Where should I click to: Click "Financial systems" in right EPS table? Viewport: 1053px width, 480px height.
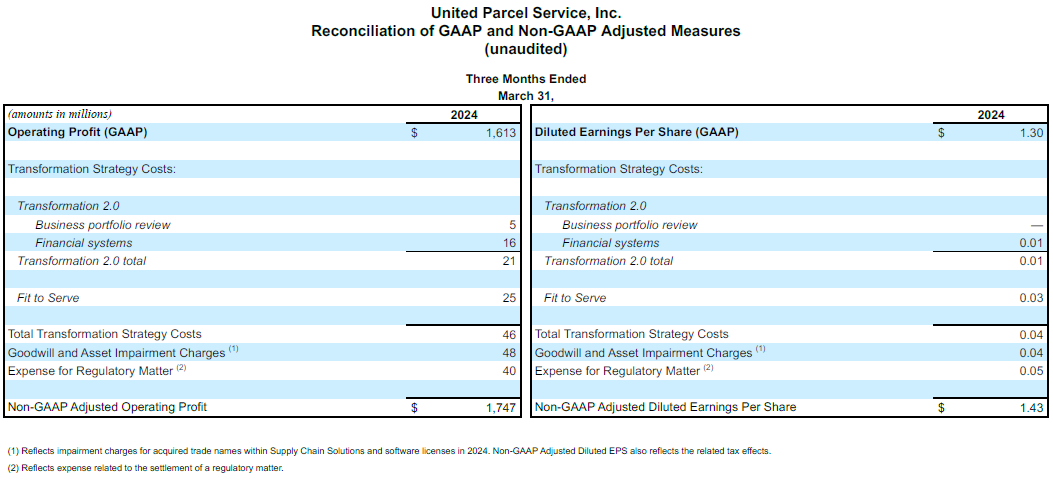[x=611, y=243]
